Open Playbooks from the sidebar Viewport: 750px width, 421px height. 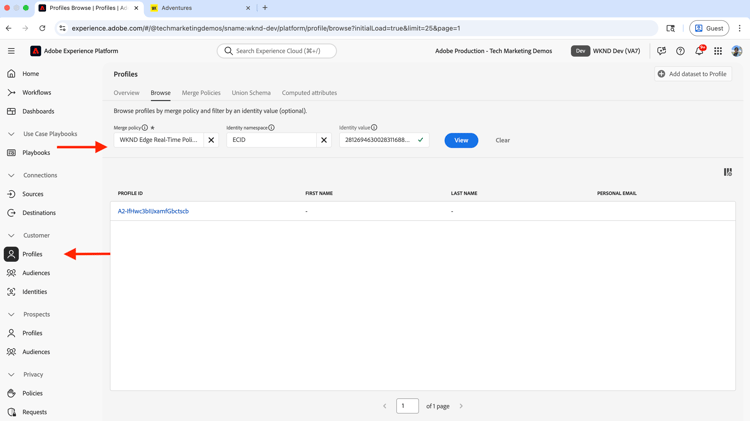(36, 153)
